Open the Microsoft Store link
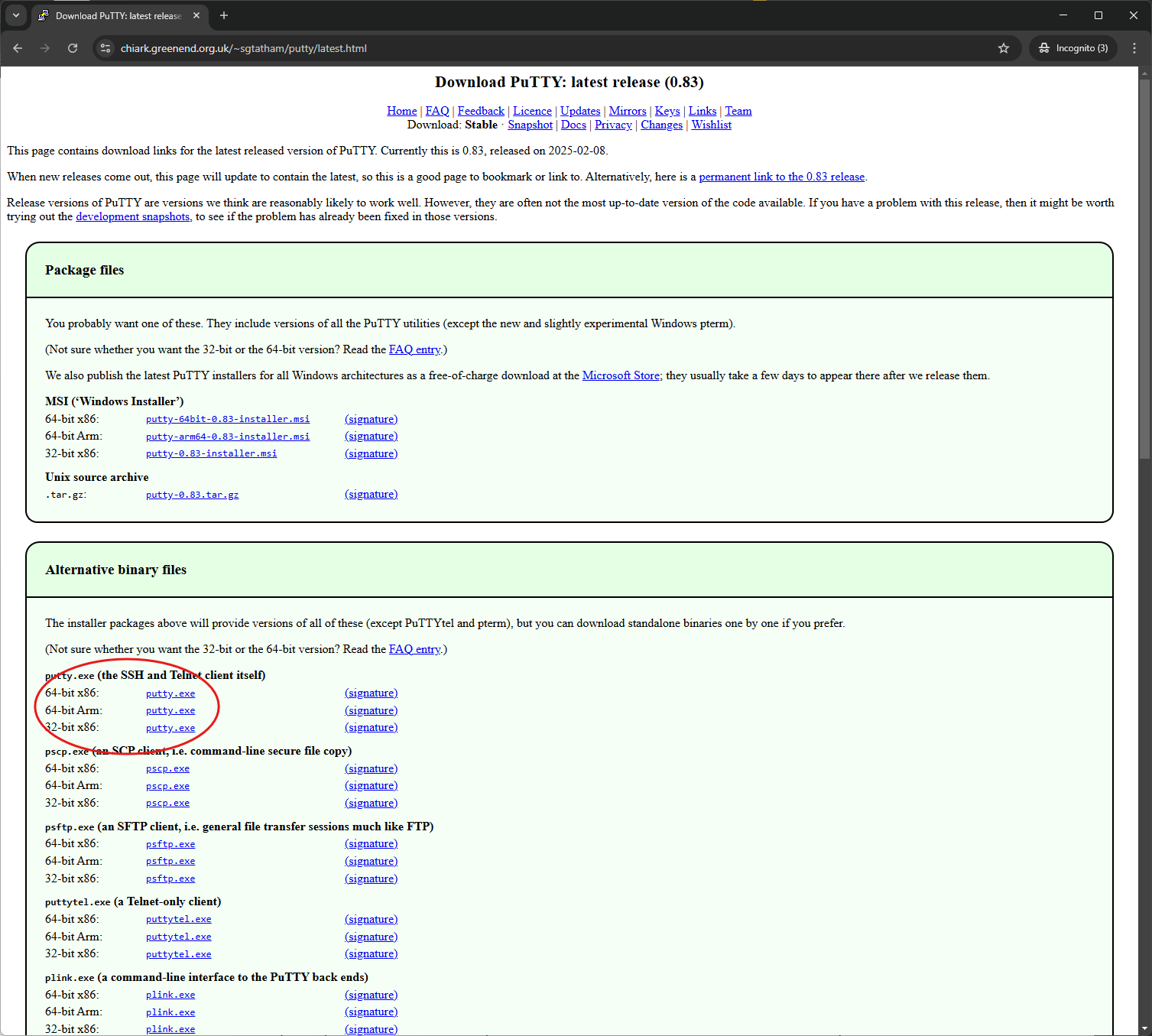Viewport: 1152px width, 1036px height. click(x=621, y=375)
